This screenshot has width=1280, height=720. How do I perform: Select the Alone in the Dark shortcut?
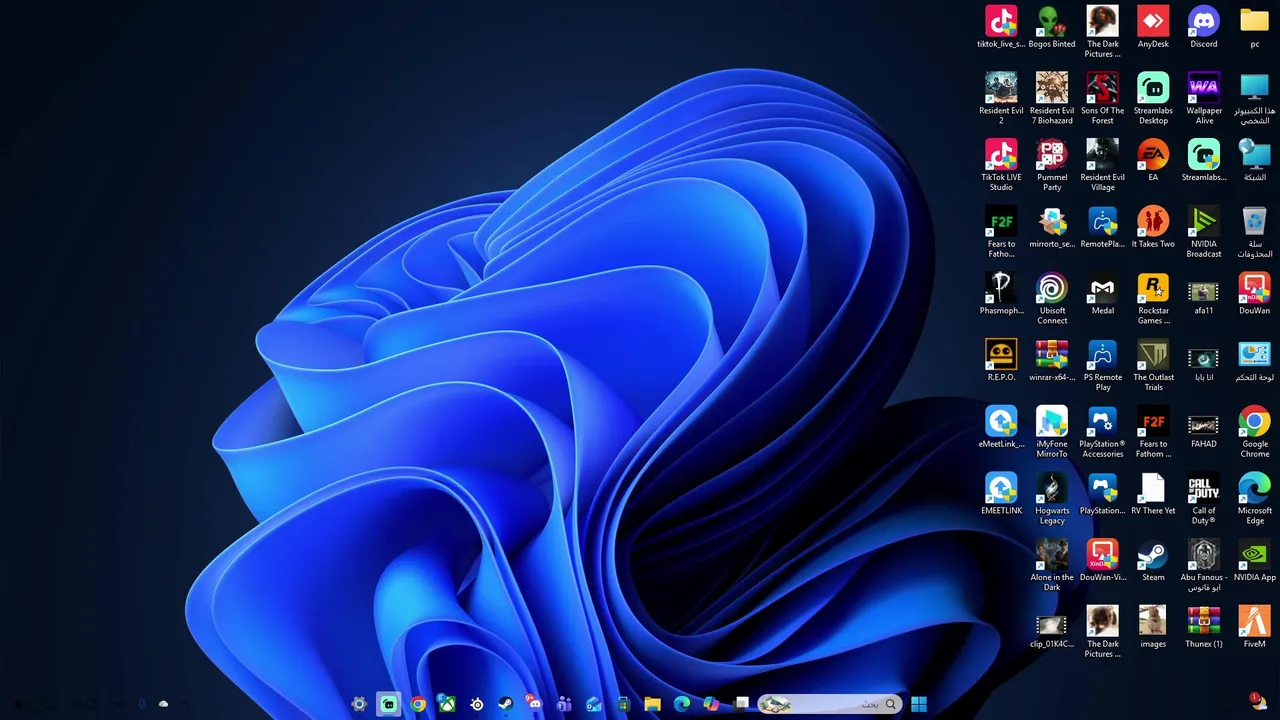1052,565
